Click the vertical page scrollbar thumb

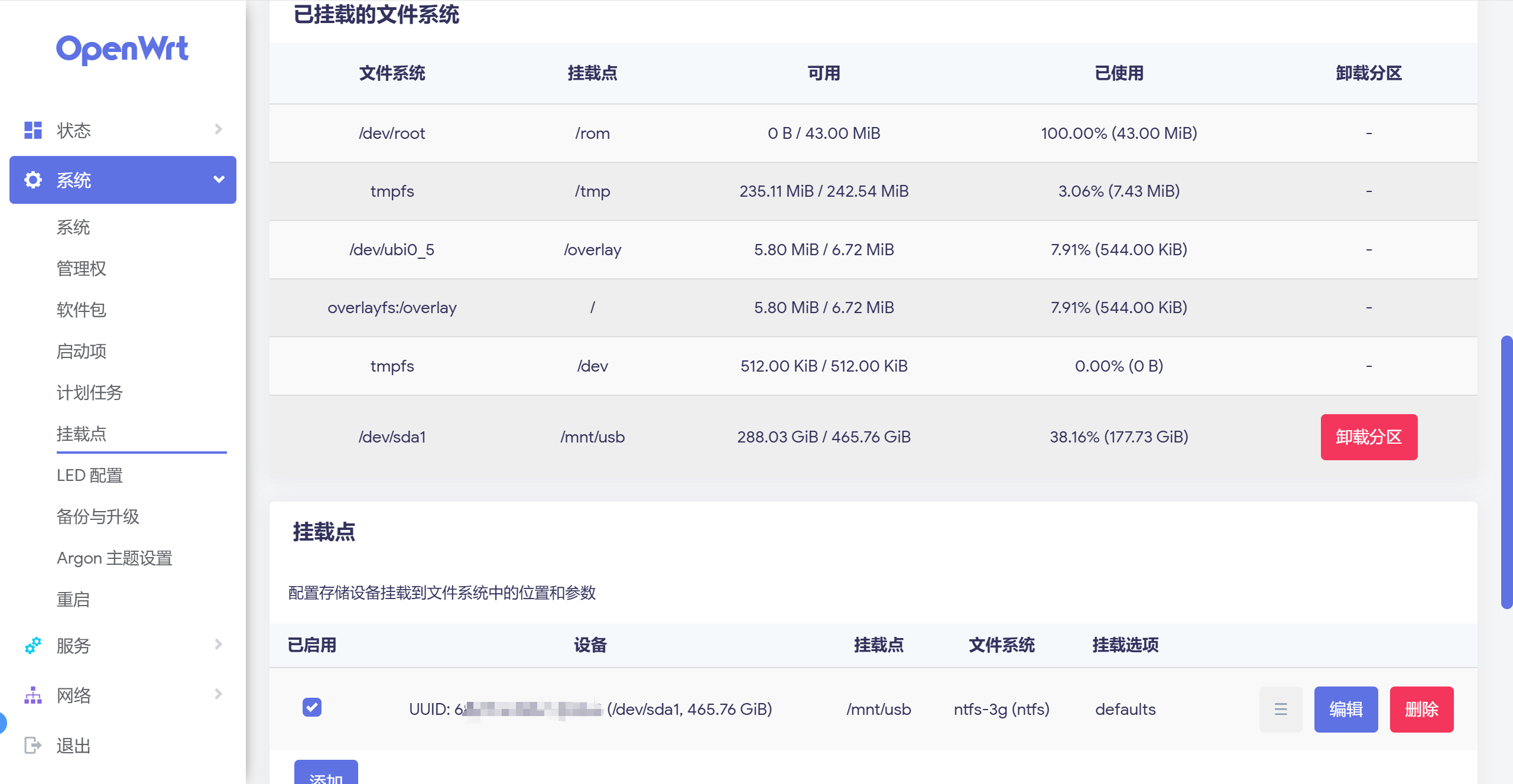[x=1506, y=473]
